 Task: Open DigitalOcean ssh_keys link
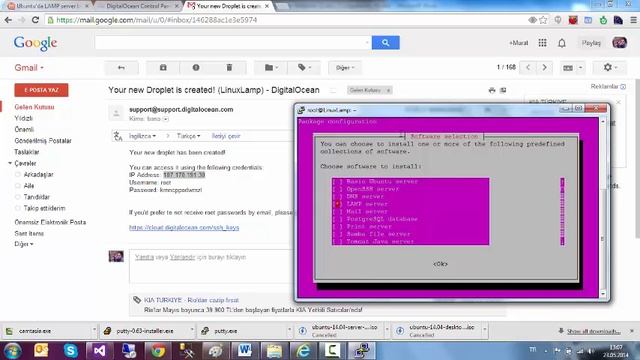tap(184, 227)
